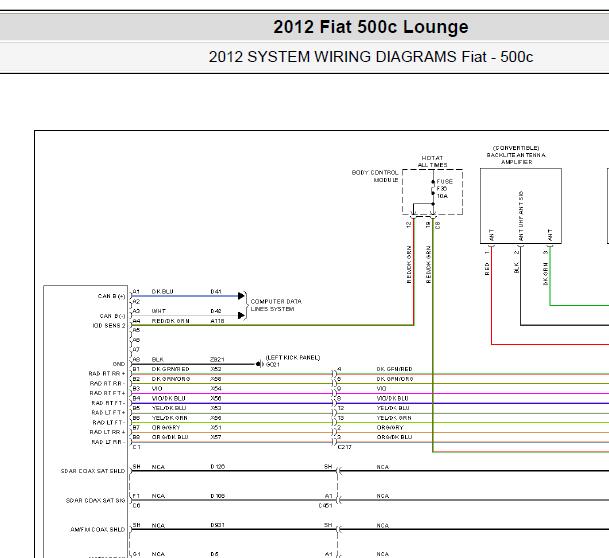Screen dimensions: 609x558
Task: Select the "AM/FM COAX SHLD" label
Action: point(97,530)
